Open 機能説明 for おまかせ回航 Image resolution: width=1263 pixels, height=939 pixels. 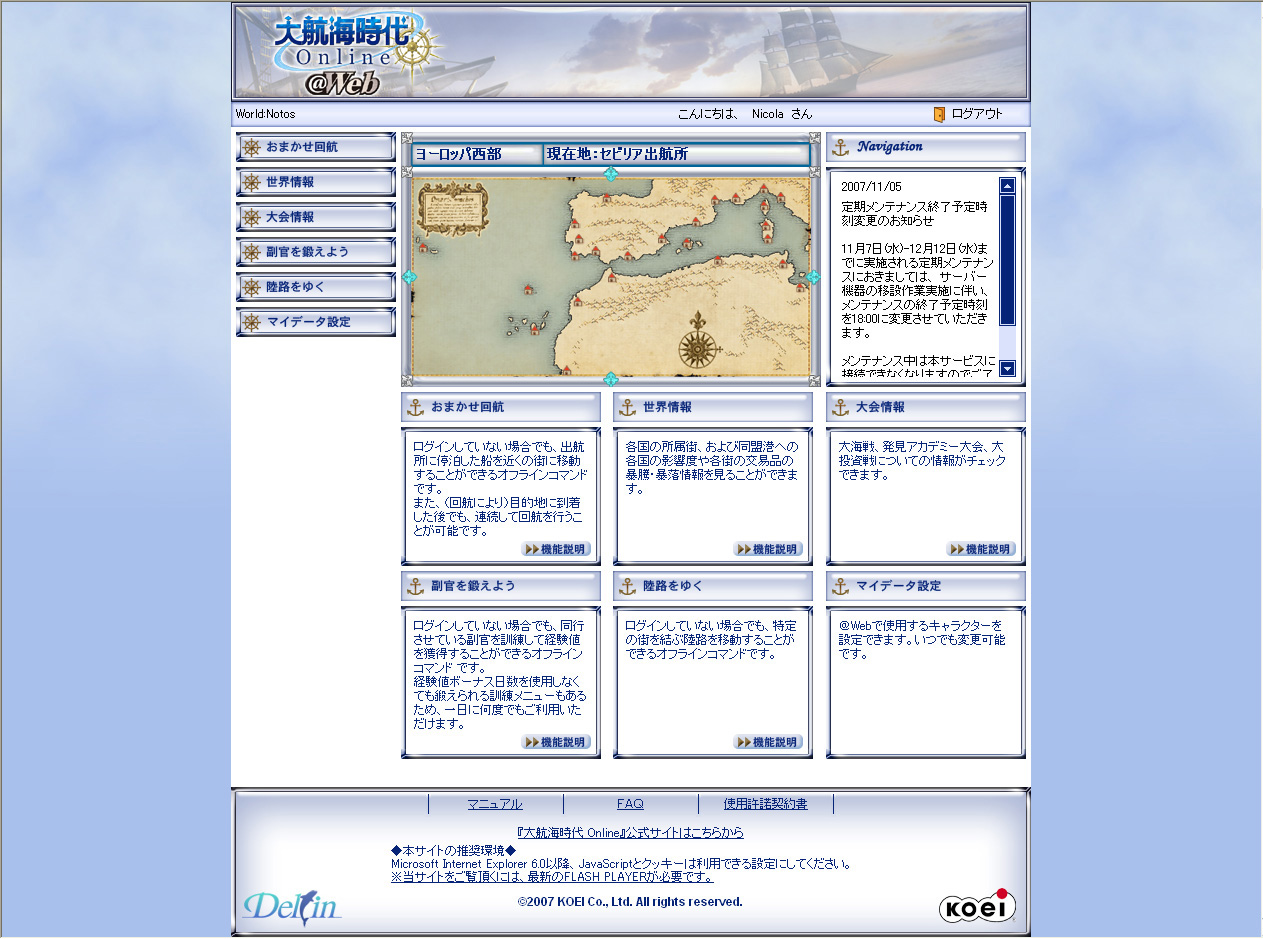557,549
